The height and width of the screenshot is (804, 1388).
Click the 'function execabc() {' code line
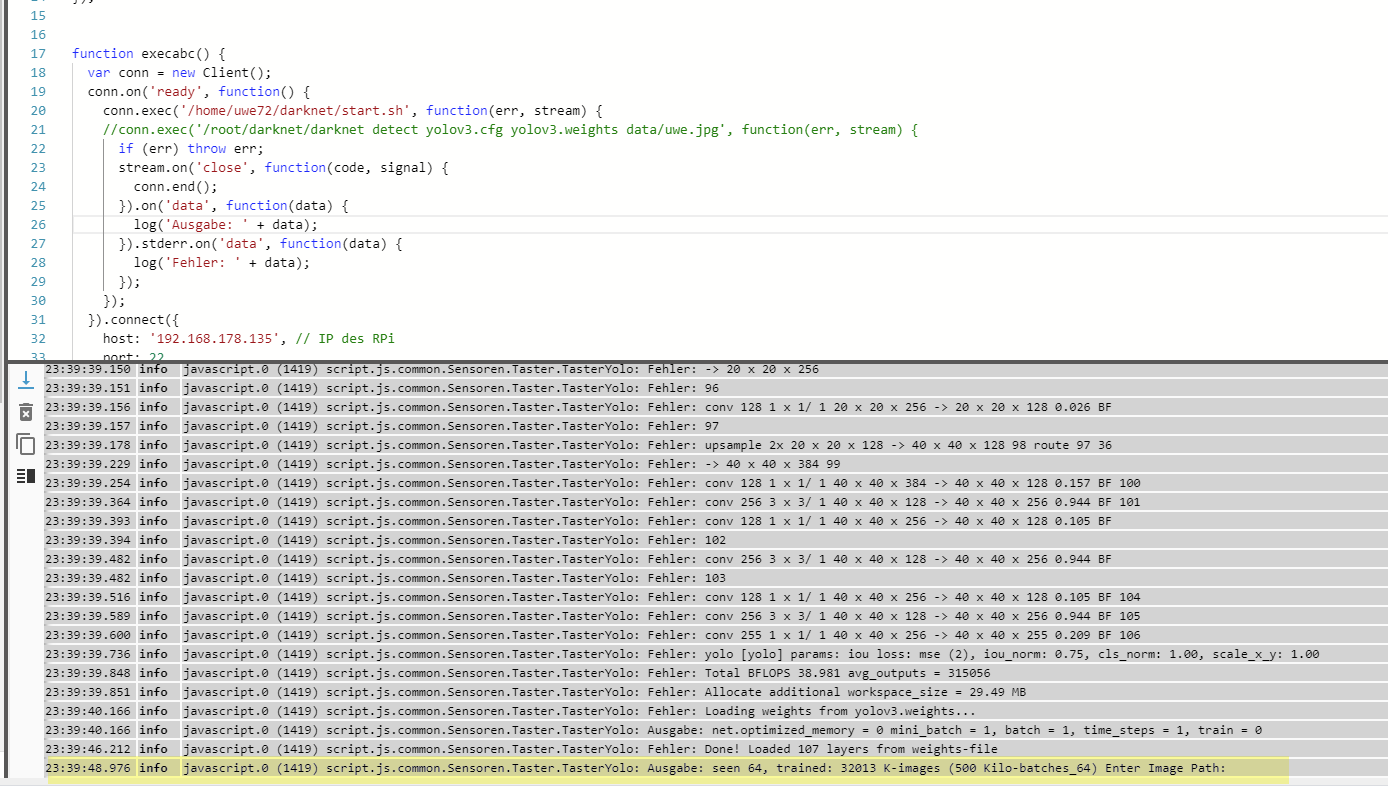pyautogui.click(x=149, y=53)
